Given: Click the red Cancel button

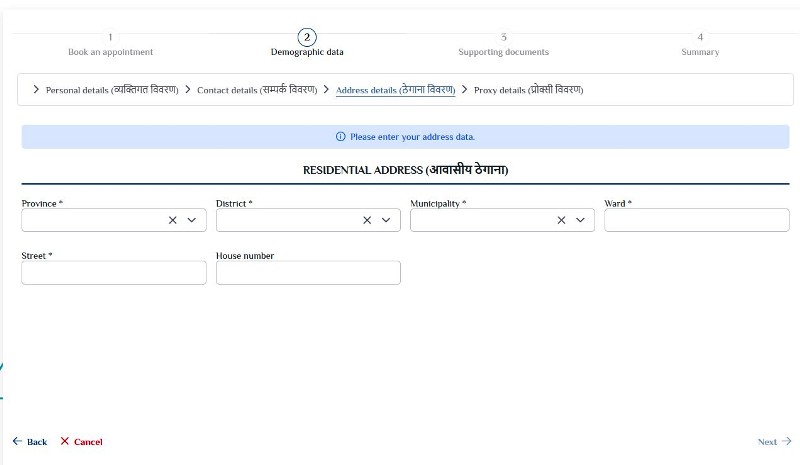Looking at the screenshot, I should 81,442.
